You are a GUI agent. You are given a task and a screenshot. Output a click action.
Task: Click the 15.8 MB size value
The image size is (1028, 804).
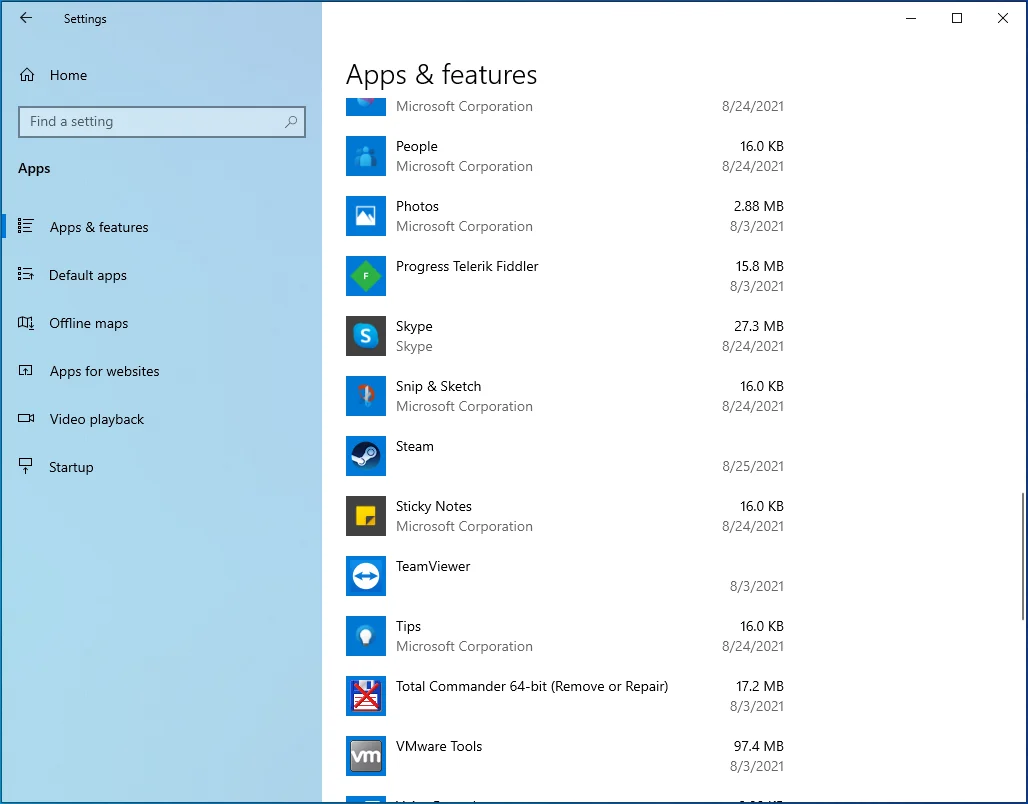tap(759, 266)
